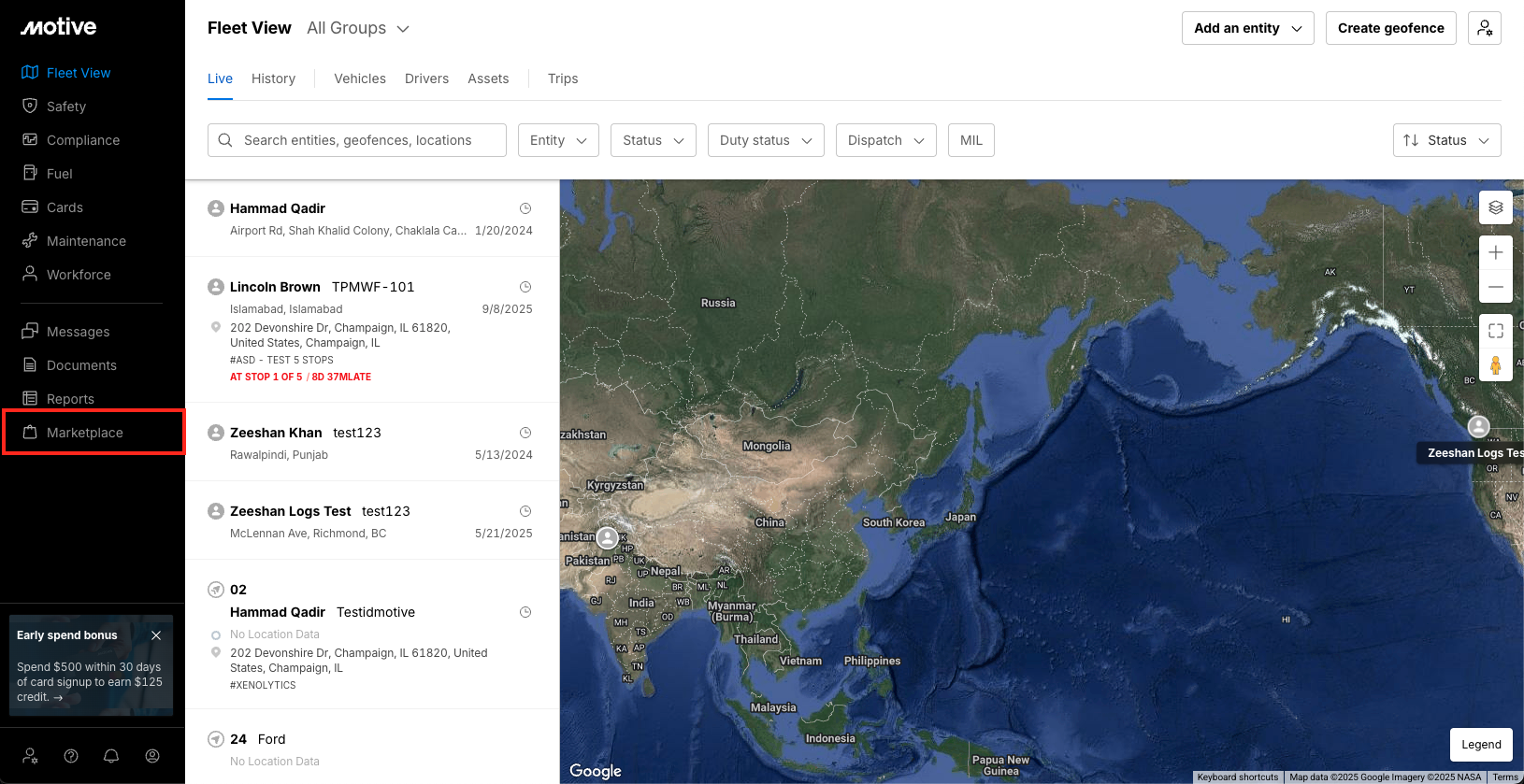
Task: Toggle the MIL filter
Action: (970, 140)
